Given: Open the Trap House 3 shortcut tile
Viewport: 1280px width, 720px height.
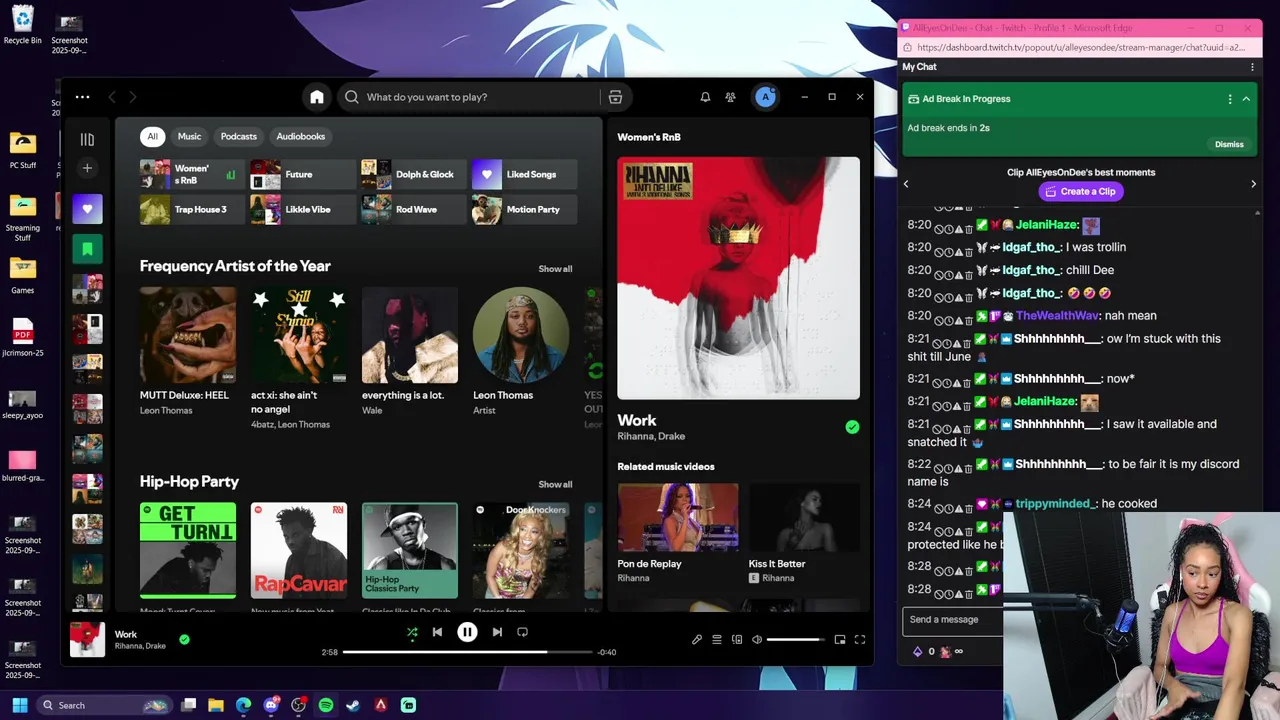Looking at the screenshot, I should 192,209.
